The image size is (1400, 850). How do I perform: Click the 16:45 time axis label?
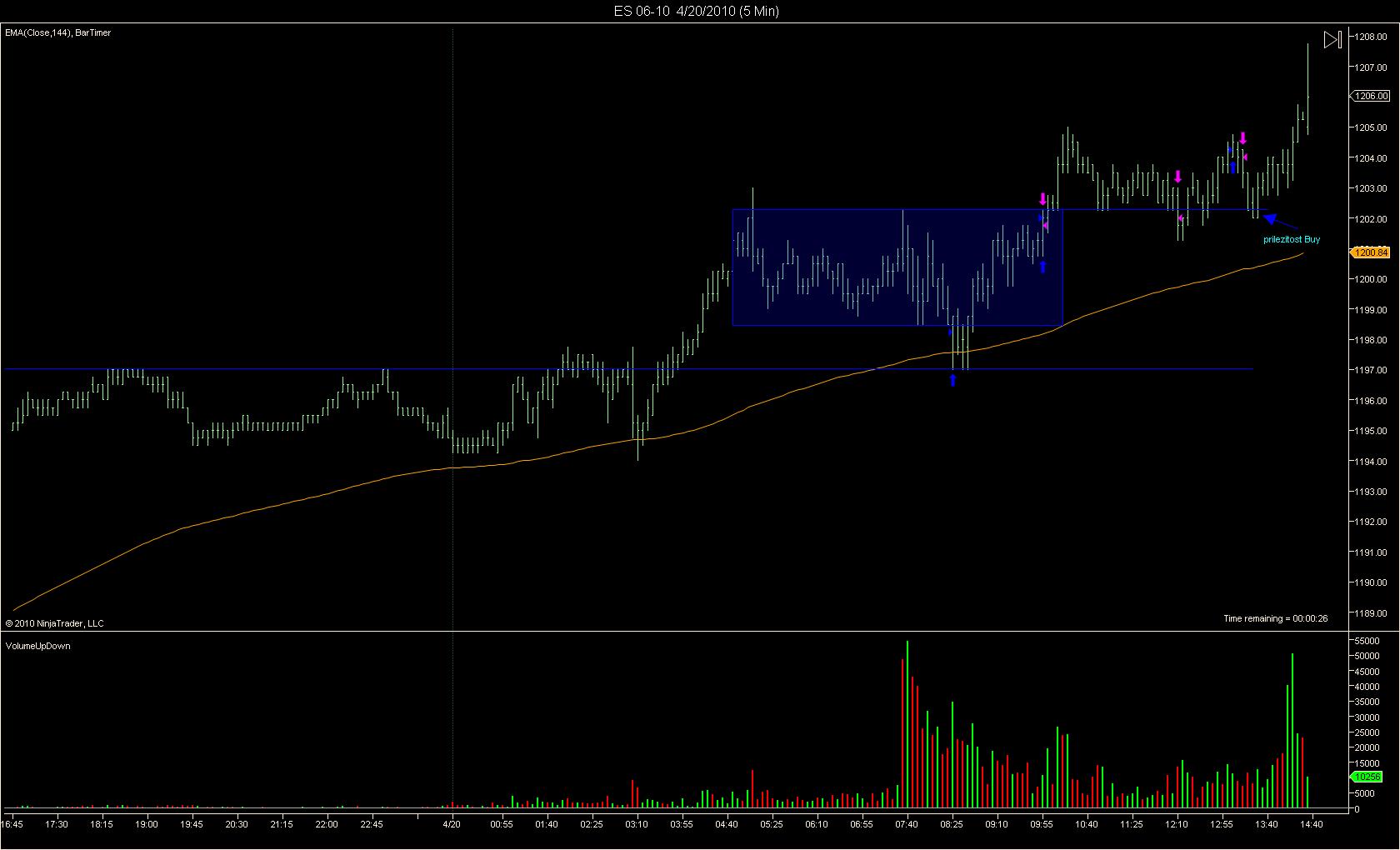click(12, 824)
